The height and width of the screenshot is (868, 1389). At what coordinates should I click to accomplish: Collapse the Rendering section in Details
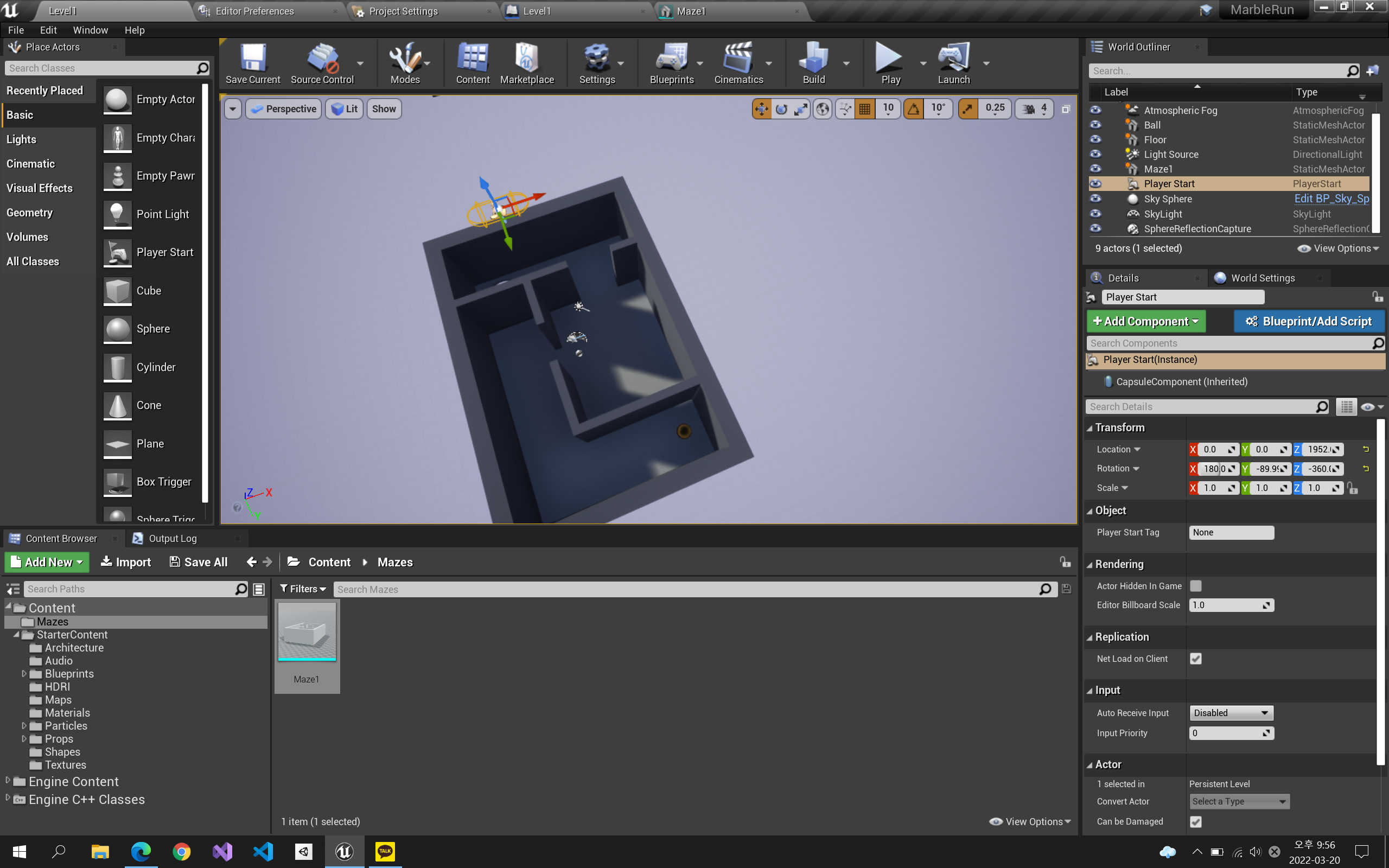pos(1089,565)
